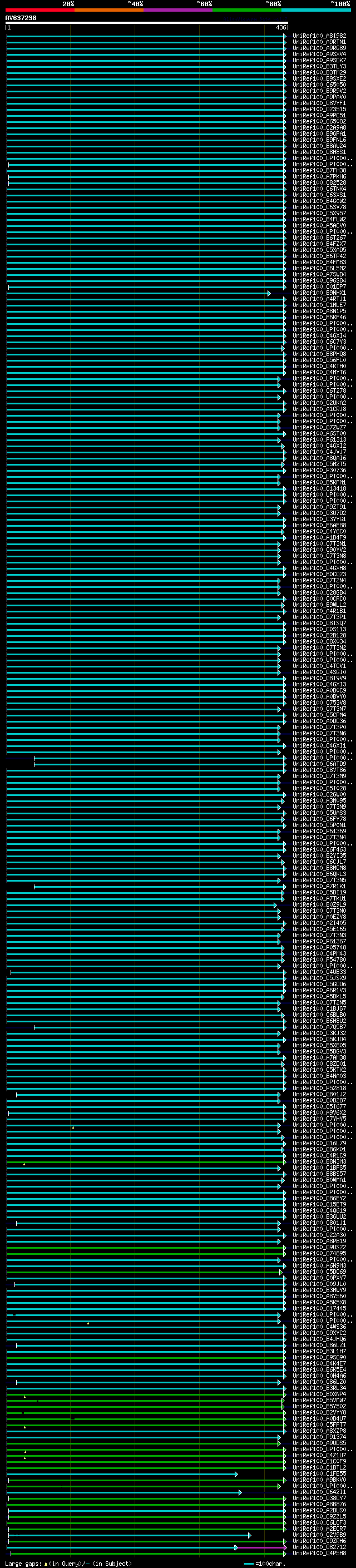The height and width of the screenshot is (1568, 356).
Task: Select the UniRef100_P61369 label
Action: click(x=319, y=831)
